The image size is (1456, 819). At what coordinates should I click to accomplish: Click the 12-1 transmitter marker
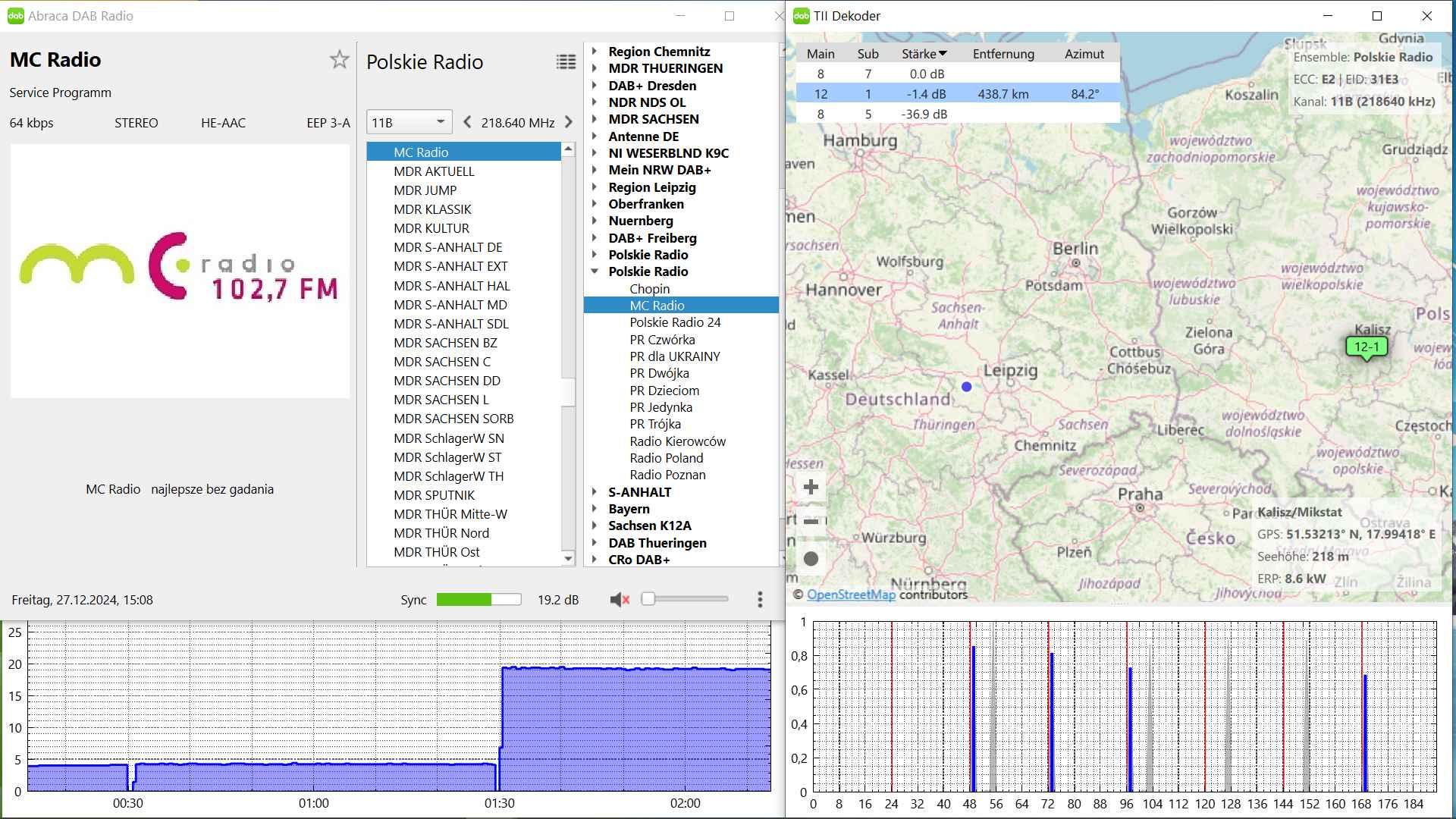coord(1367,347)
